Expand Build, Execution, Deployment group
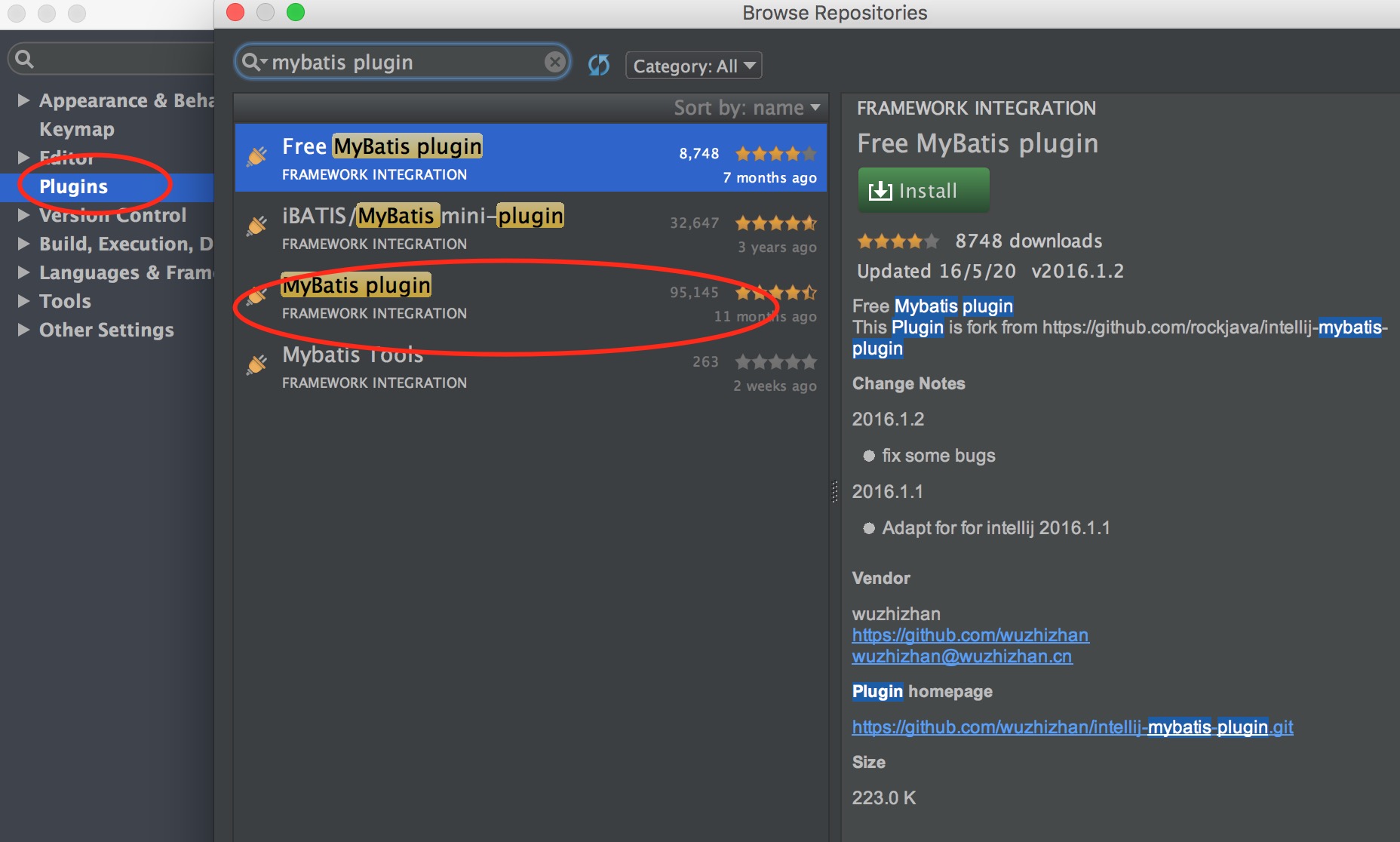Viewport: 1400px width, 842px height. (23, 244)
